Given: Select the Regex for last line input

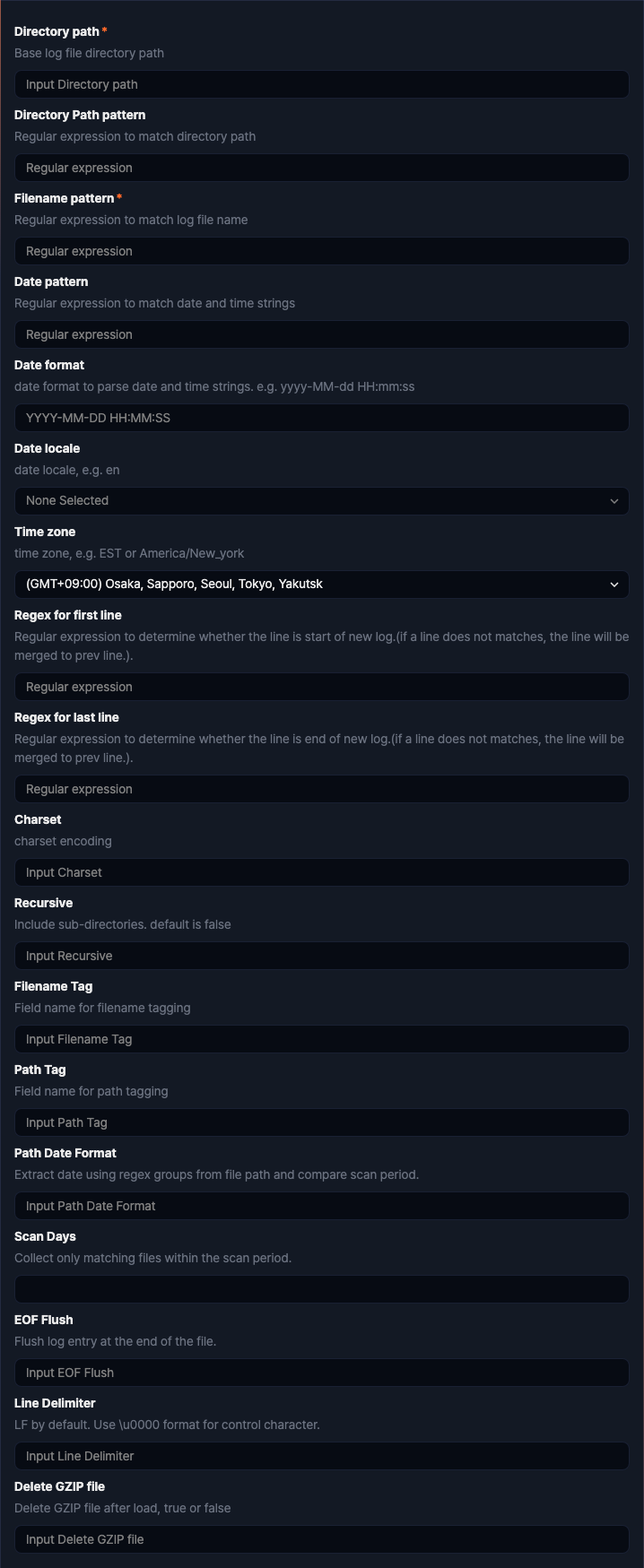Looking at the screenshot, I should (x=321, y=788).
